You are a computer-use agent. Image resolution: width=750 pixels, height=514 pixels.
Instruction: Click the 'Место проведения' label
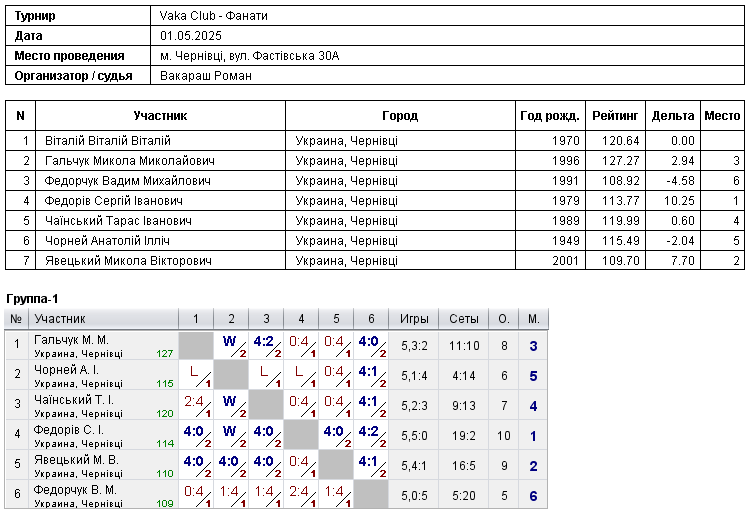click(69, 56)
